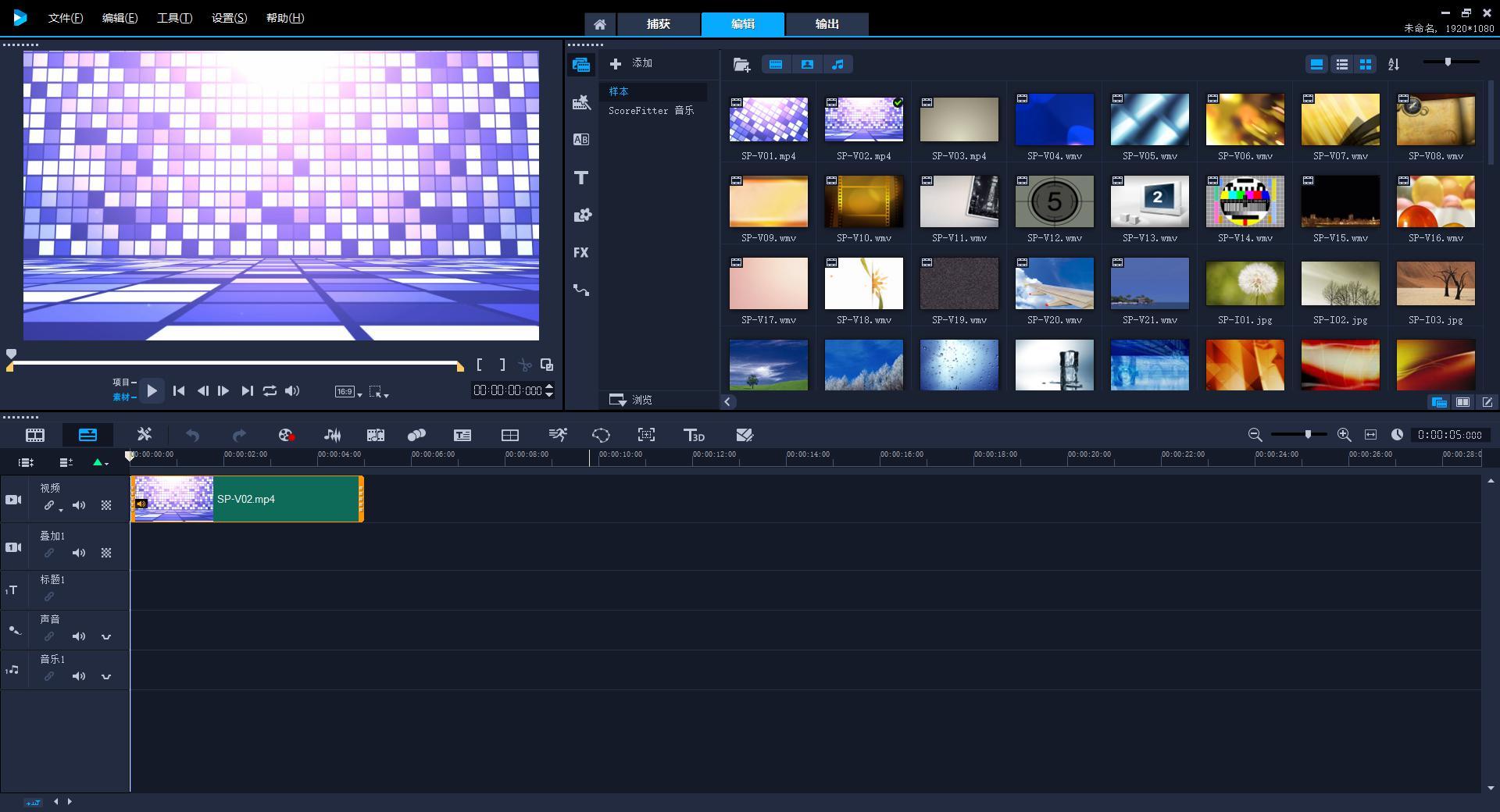Image resolution: width=1500 pixels, height=812 pixels.
Task: Expand the Voice track options
Action: click(106, 636)
